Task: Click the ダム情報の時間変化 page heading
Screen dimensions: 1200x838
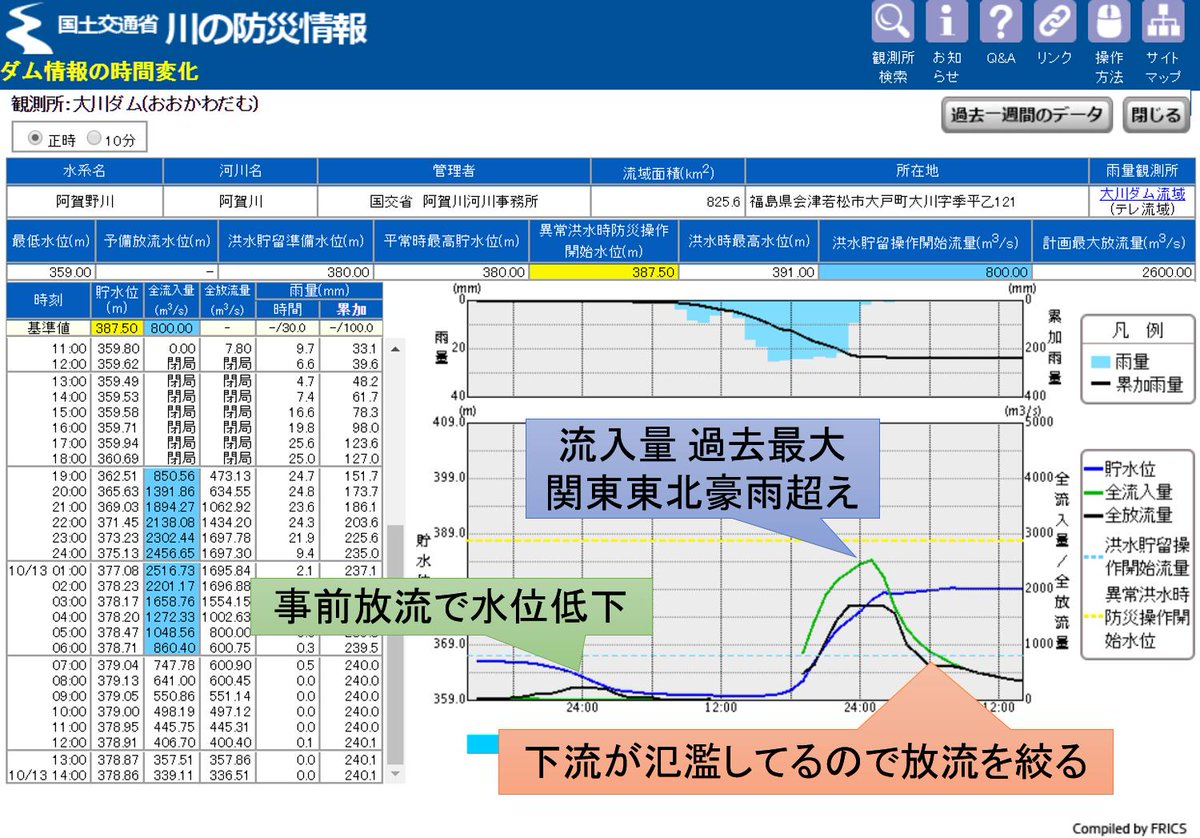Action: pos(99,73)
